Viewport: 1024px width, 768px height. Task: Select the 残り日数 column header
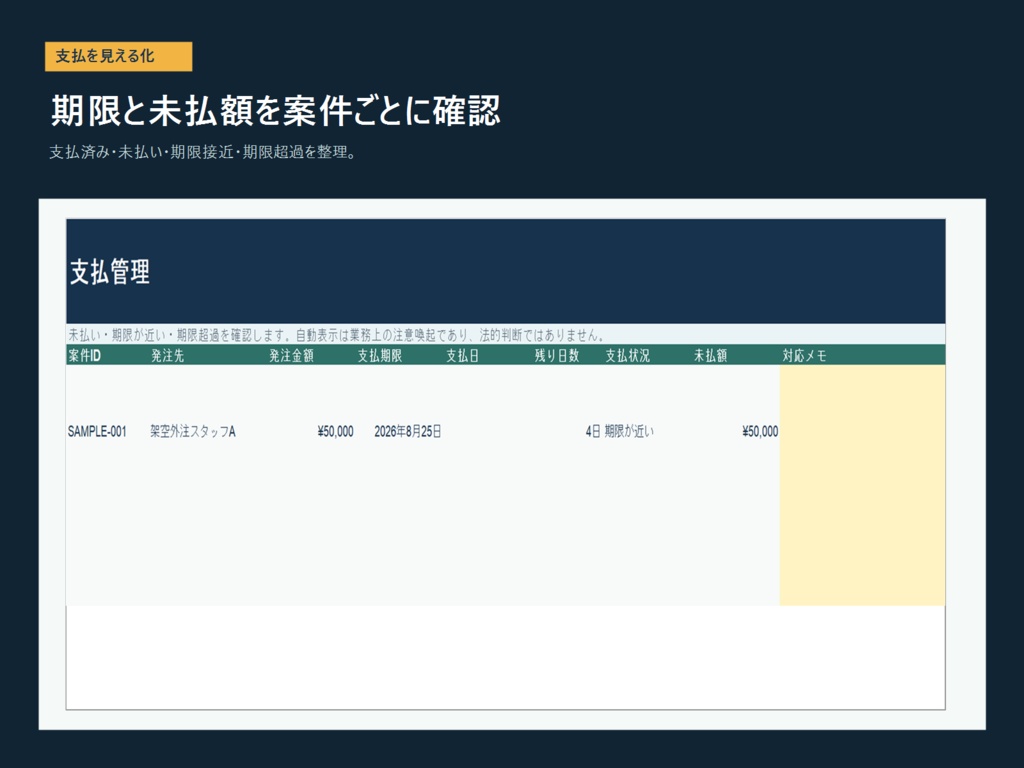pos(556,355)
